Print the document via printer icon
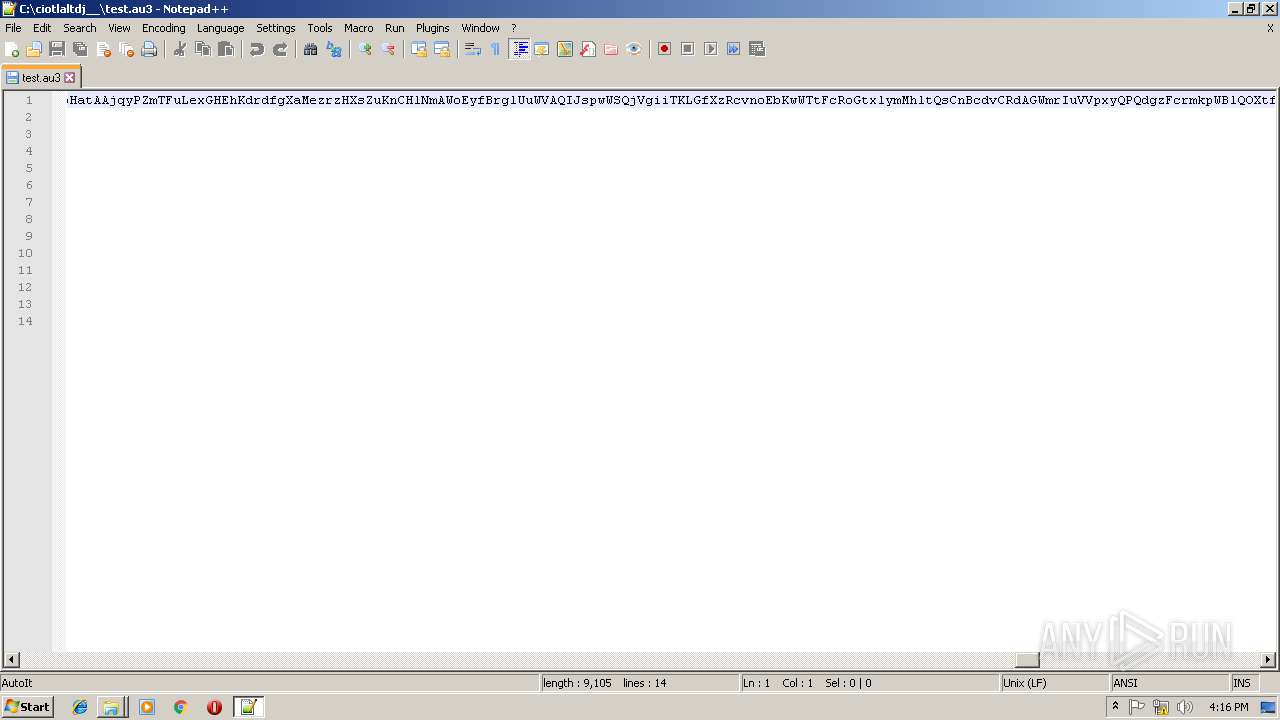1280x720 pixels. pyautogui.click(x=149, y=49)
